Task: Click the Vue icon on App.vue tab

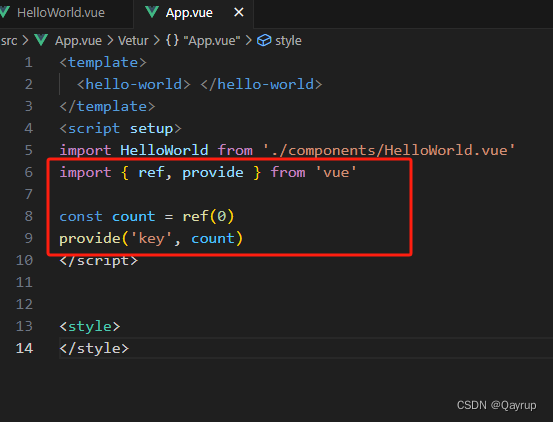Action: click(x=152, y=12)
